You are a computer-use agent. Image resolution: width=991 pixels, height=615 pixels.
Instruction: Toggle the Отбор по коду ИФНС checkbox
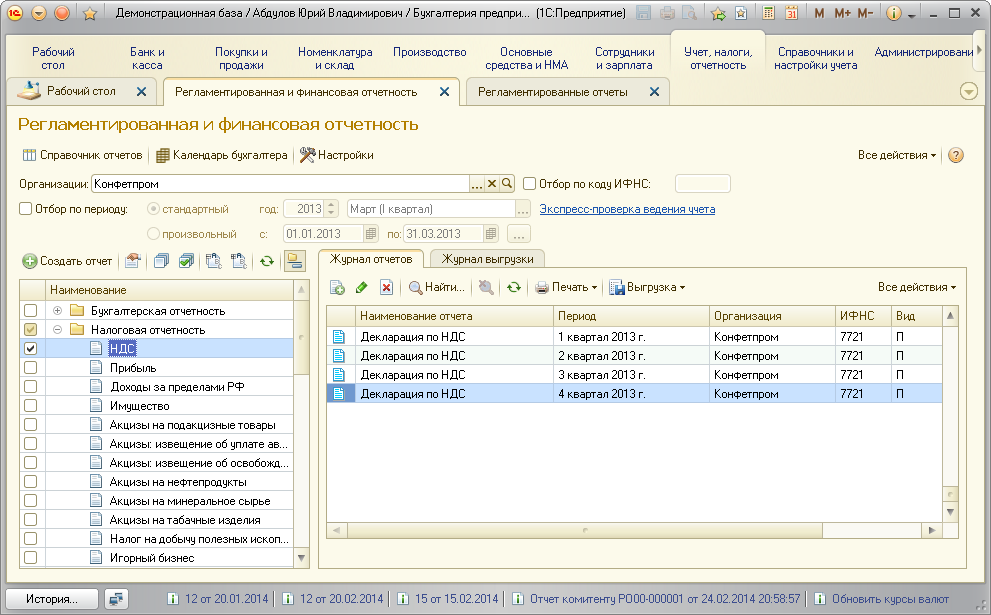tap(530, 184)
